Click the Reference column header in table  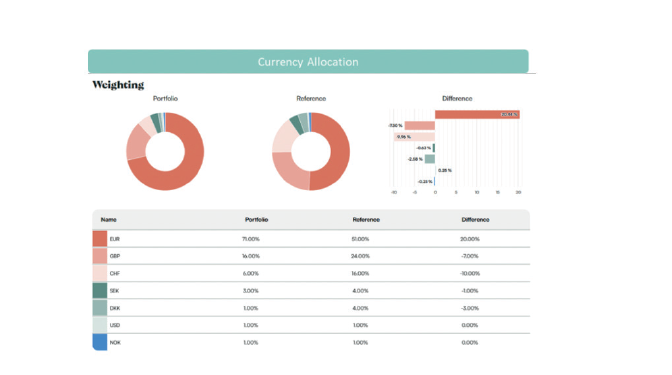pyautogui.click(x=366, y=219)
